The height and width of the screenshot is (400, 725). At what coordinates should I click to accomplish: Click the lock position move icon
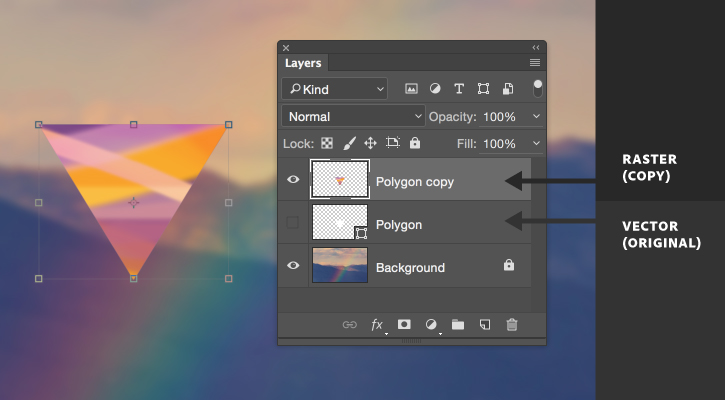point(370,143)
